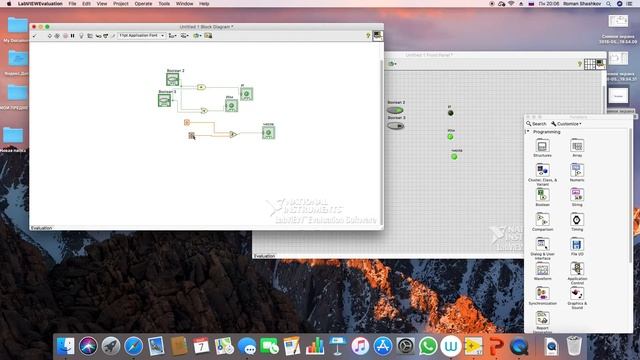Open the Distribute Objects dropdown

pos(185,36)
